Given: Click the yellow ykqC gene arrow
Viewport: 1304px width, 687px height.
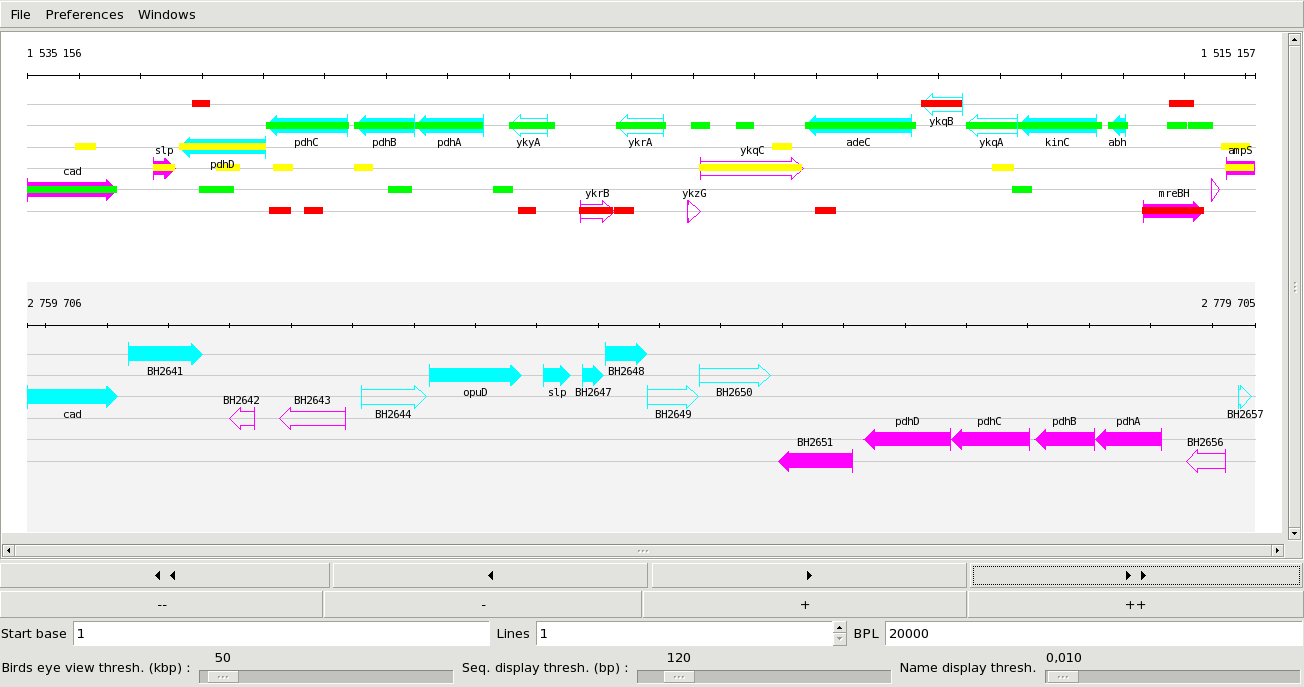Looking at the screenshot, I should pos(750,168).
